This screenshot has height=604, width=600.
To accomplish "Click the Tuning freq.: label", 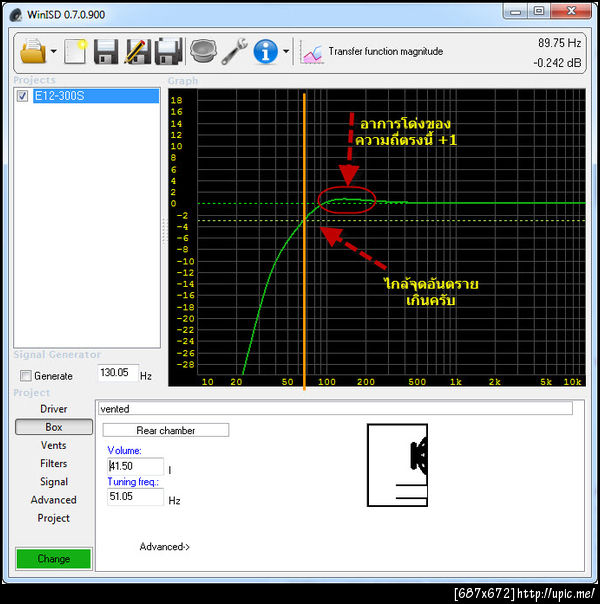I will pos(133,482).
